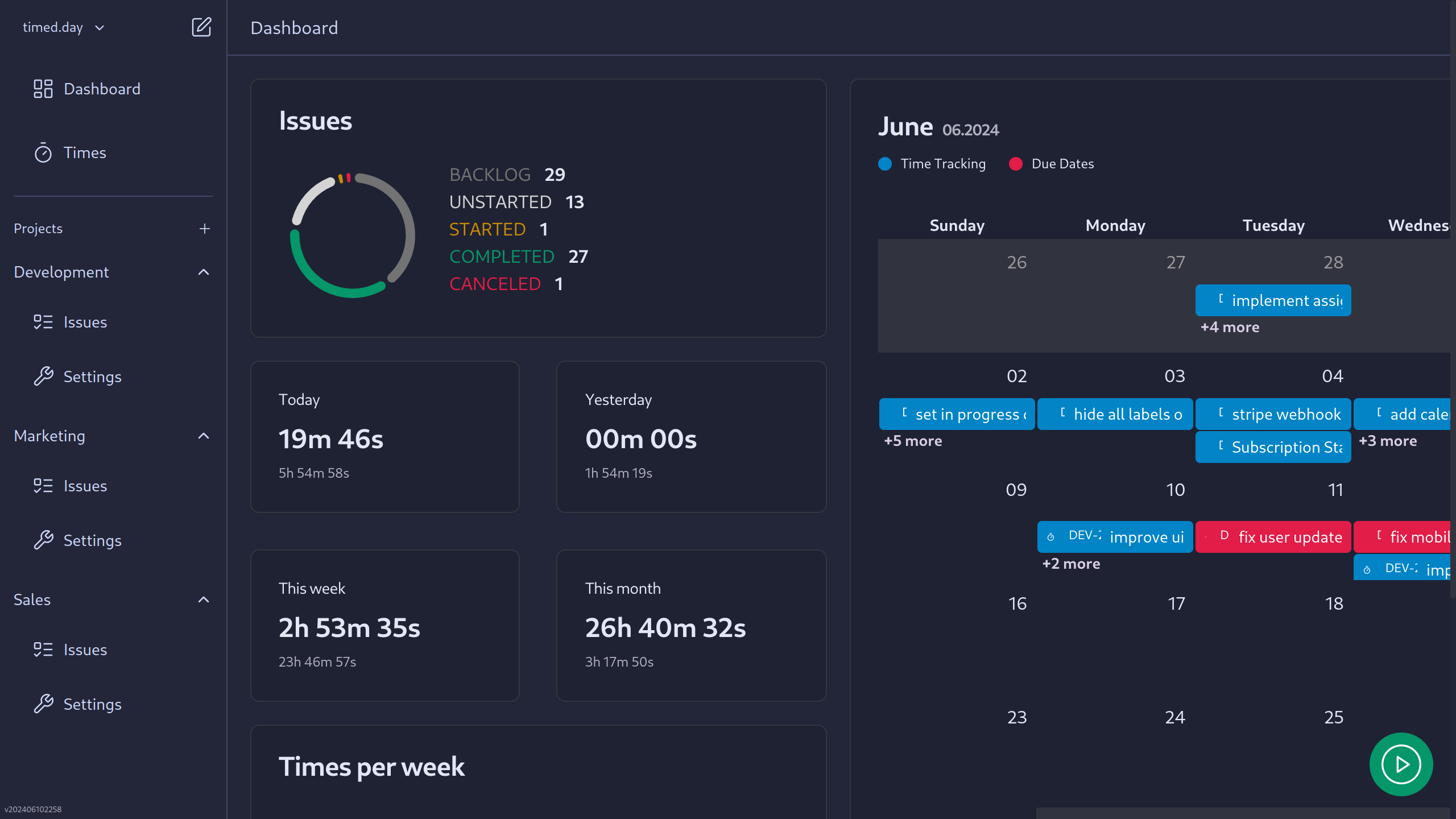
Task: Show '+5 more' events on June 02
Action: (x=913, y=441)
